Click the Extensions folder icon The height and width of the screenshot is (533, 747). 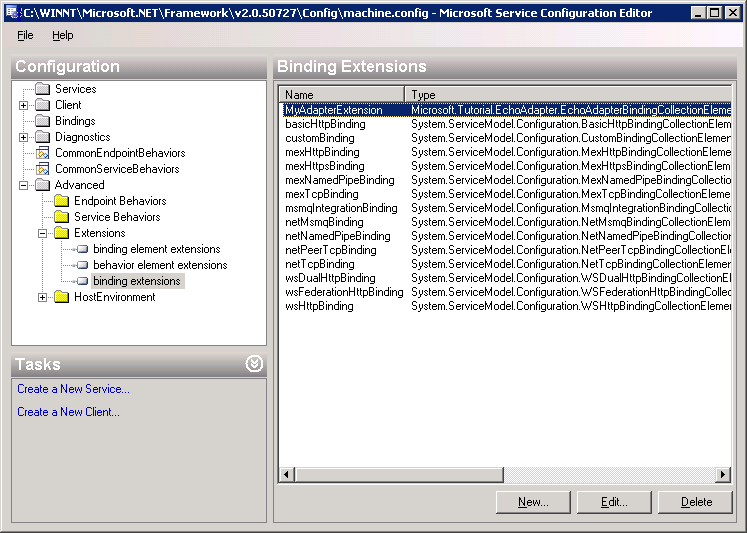62,233
